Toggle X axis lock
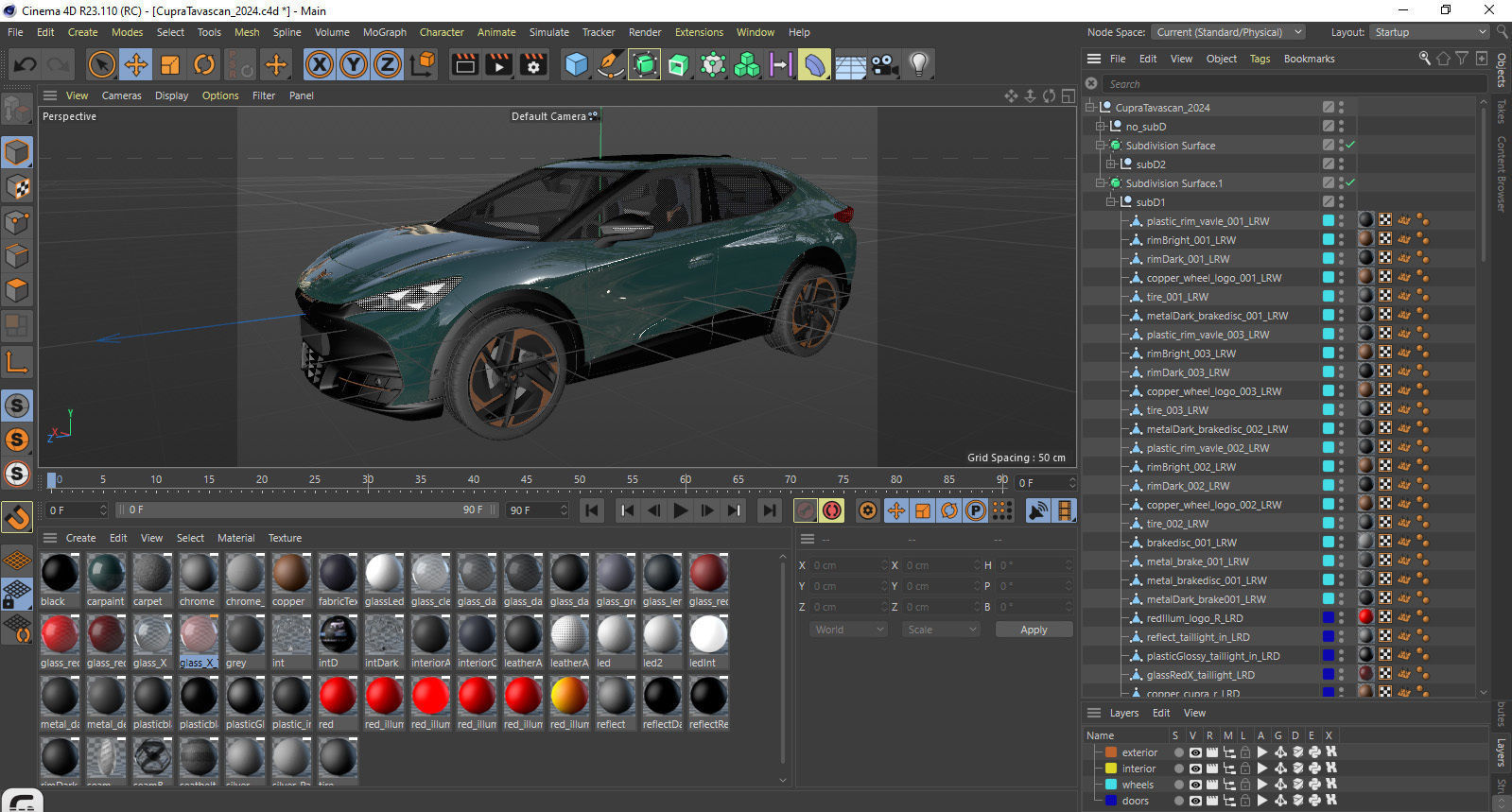Screen dimensions: 1512x812 [320, 64]
